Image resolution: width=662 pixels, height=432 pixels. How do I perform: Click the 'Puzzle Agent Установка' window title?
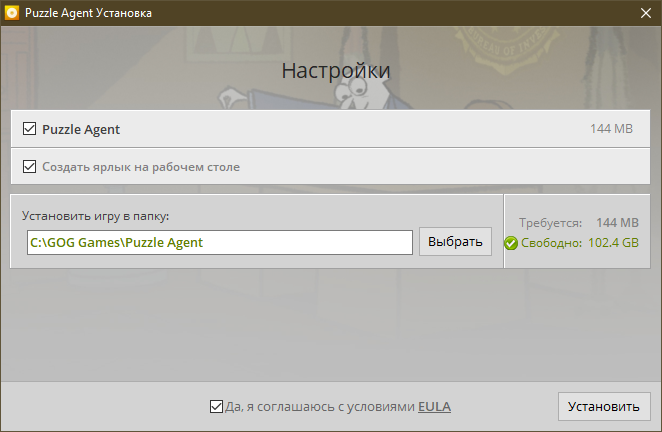click(x=88, y=13)
